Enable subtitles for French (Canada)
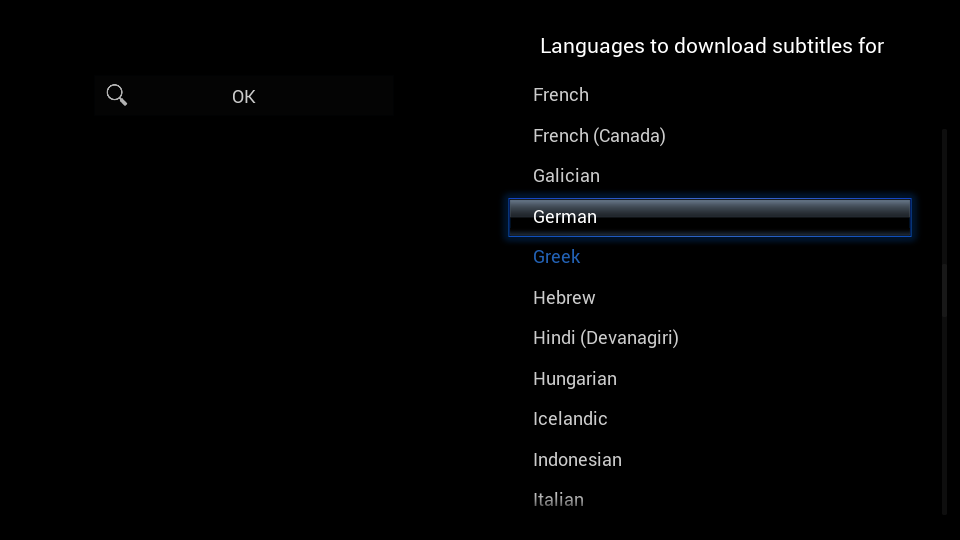Viewport: 960px width, 540px height. [x=710, y=135]
